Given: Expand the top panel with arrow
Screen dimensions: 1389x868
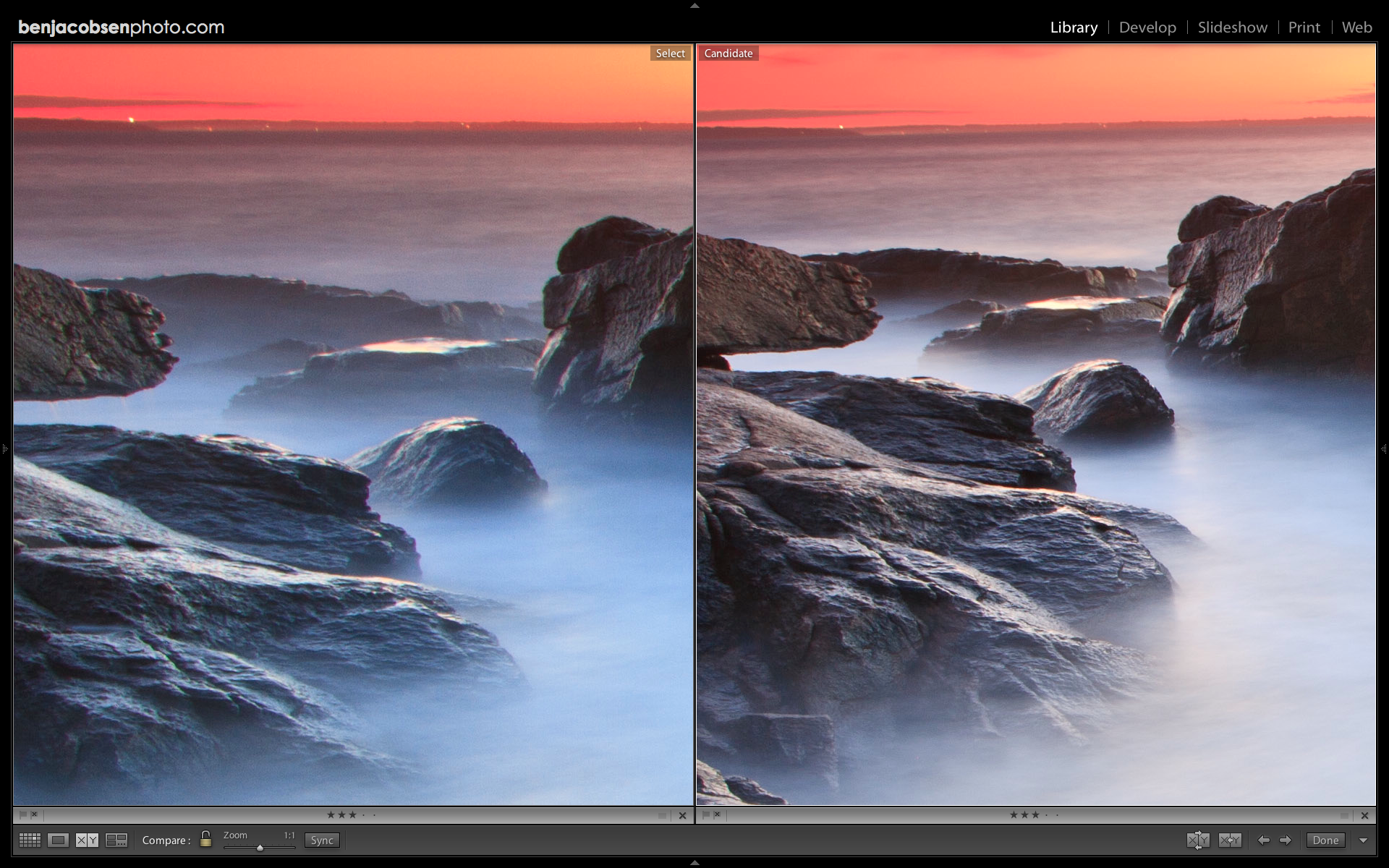Looking at the screenshot, I should [x=694, y=5].
